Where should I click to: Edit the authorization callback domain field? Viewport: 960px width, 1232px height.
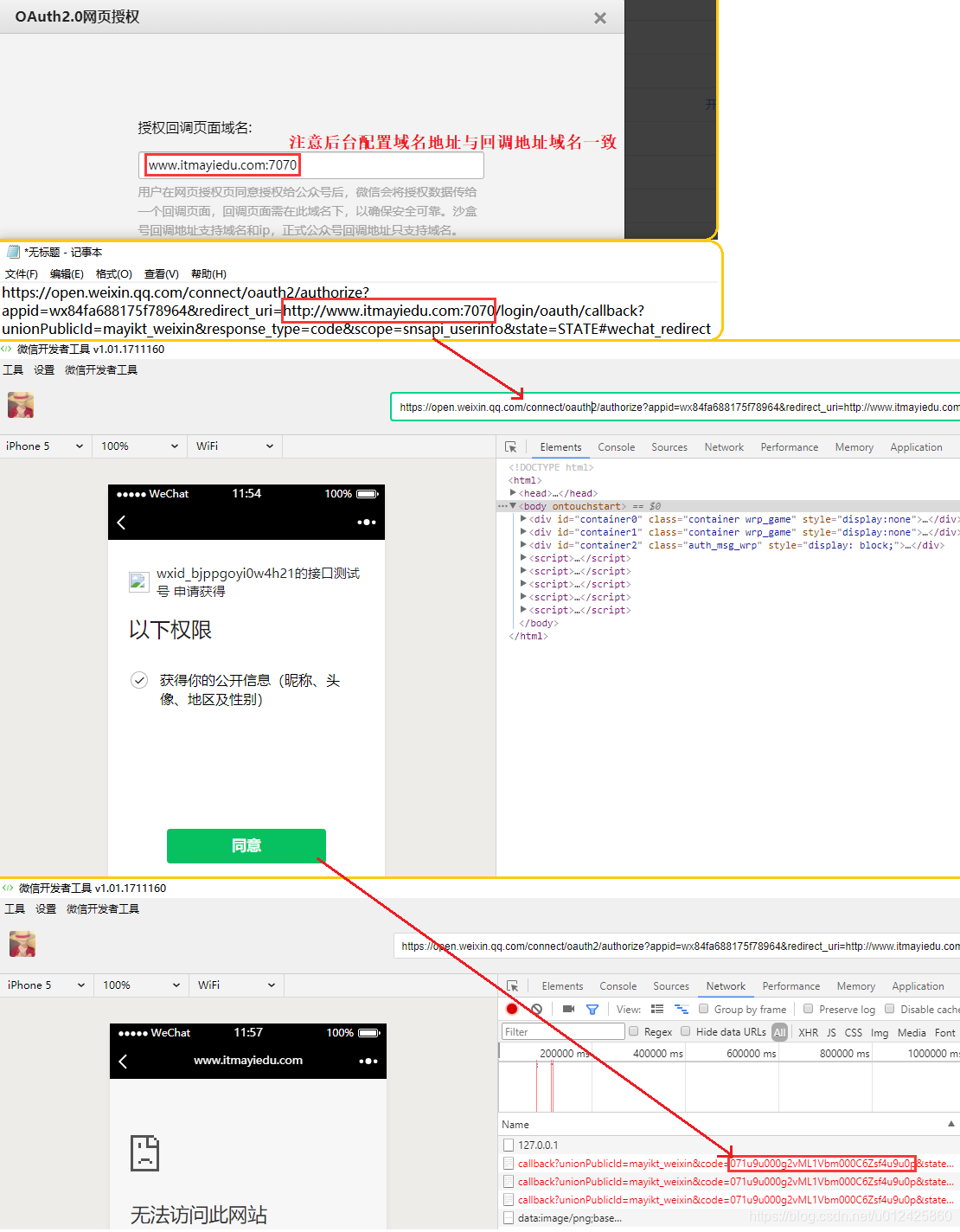pyautogui.click(x=311, y=165)
